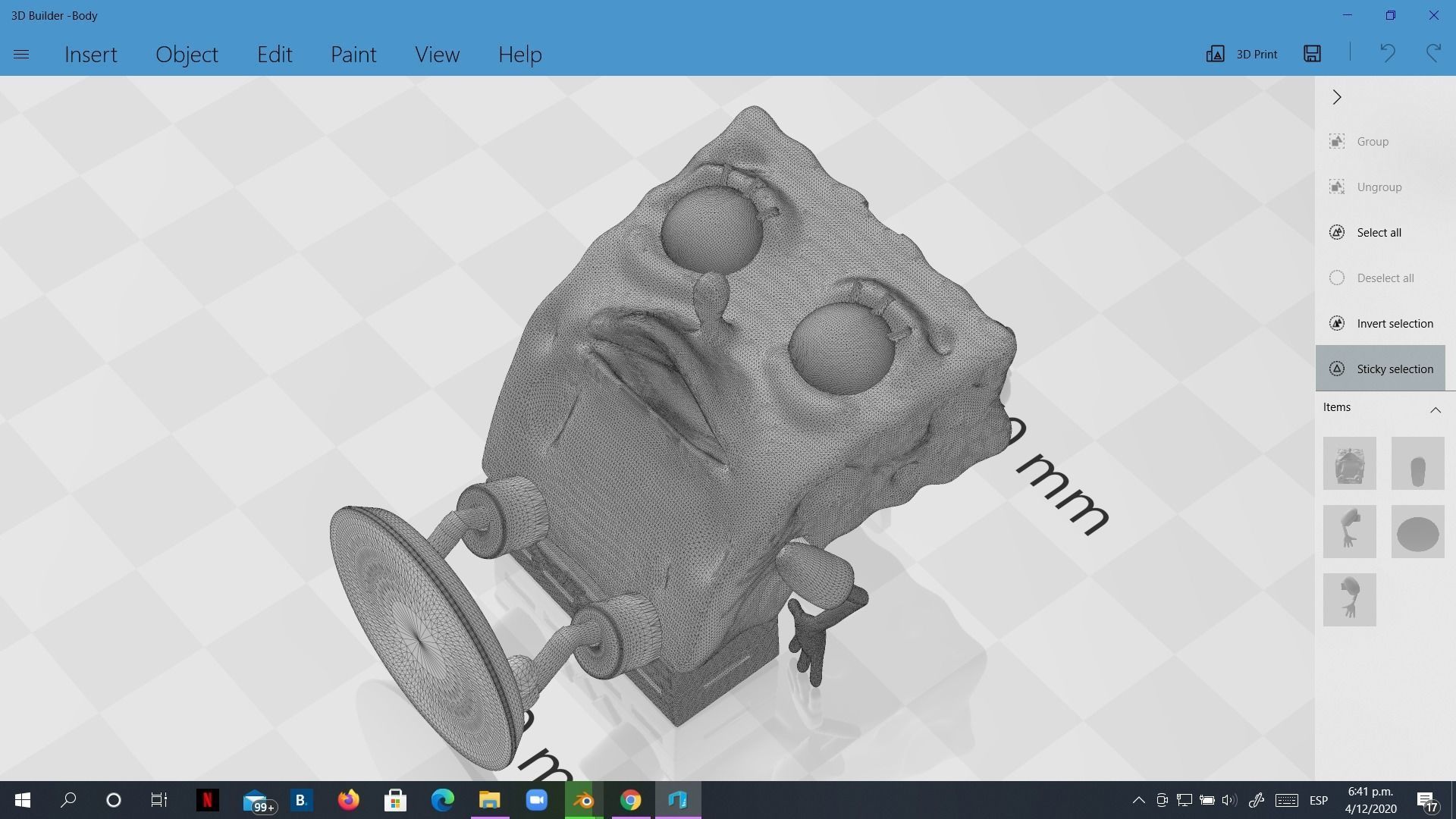Open Zoom from taskbar
Viewport: 1456px width, 819px height.
pyautogui.click(x=537, y=800)
